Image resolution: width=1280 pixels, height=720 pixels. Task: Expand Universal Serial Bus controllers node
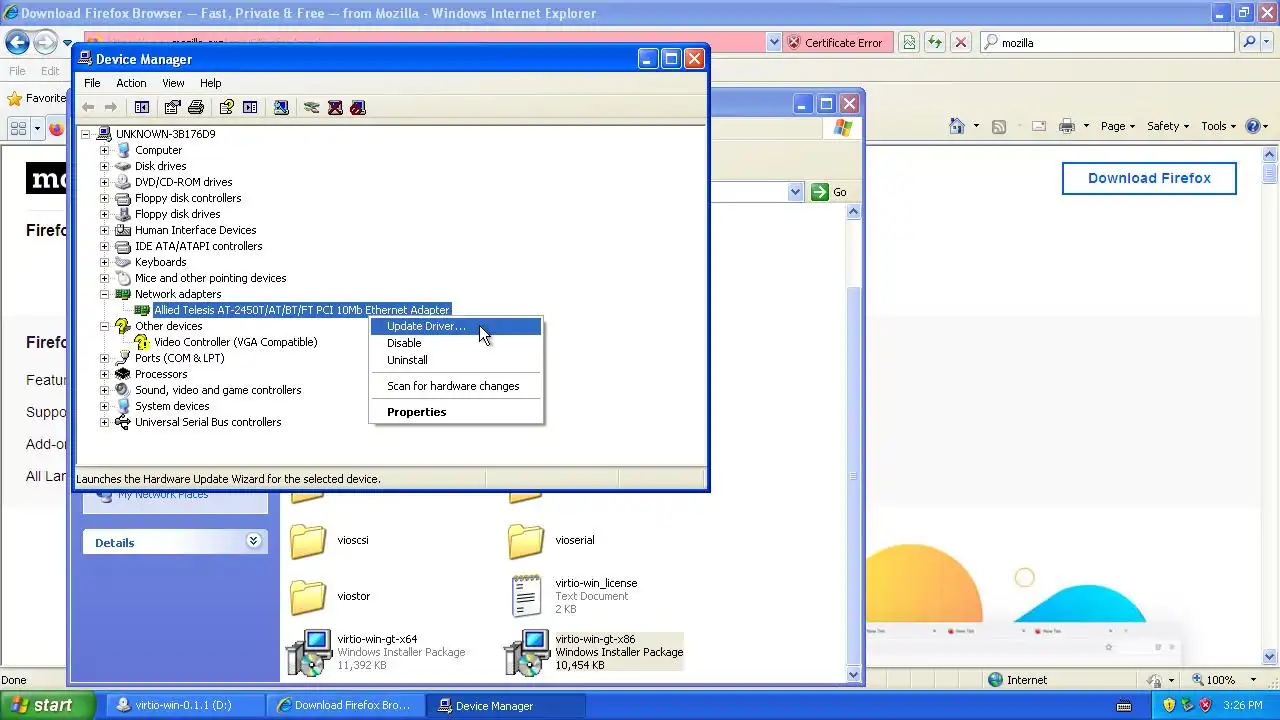pos(104,422)
